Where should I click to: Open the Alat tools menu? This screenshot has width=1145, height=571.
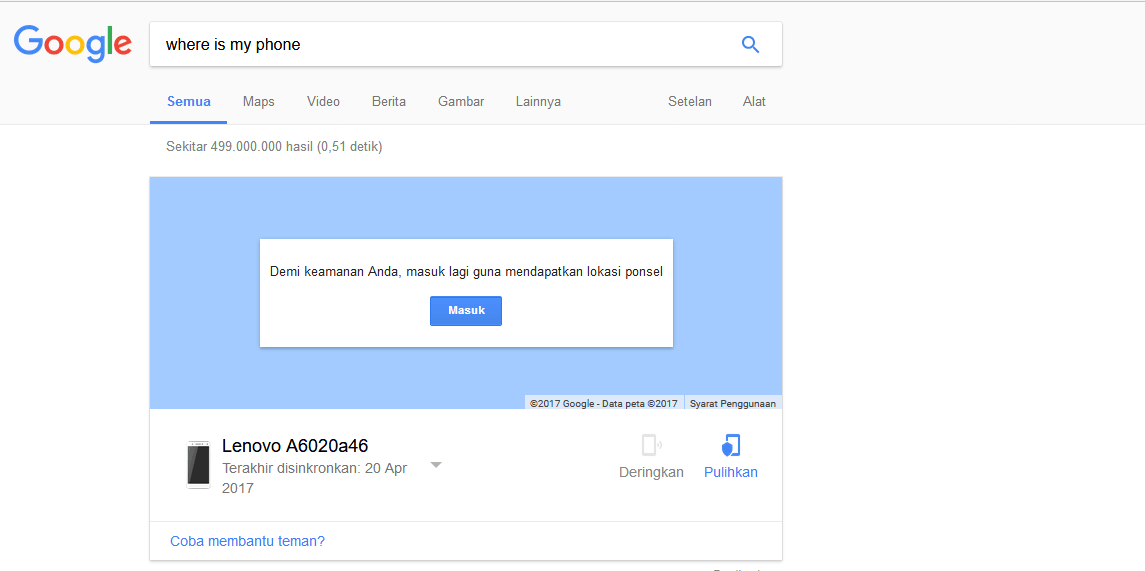754,101
